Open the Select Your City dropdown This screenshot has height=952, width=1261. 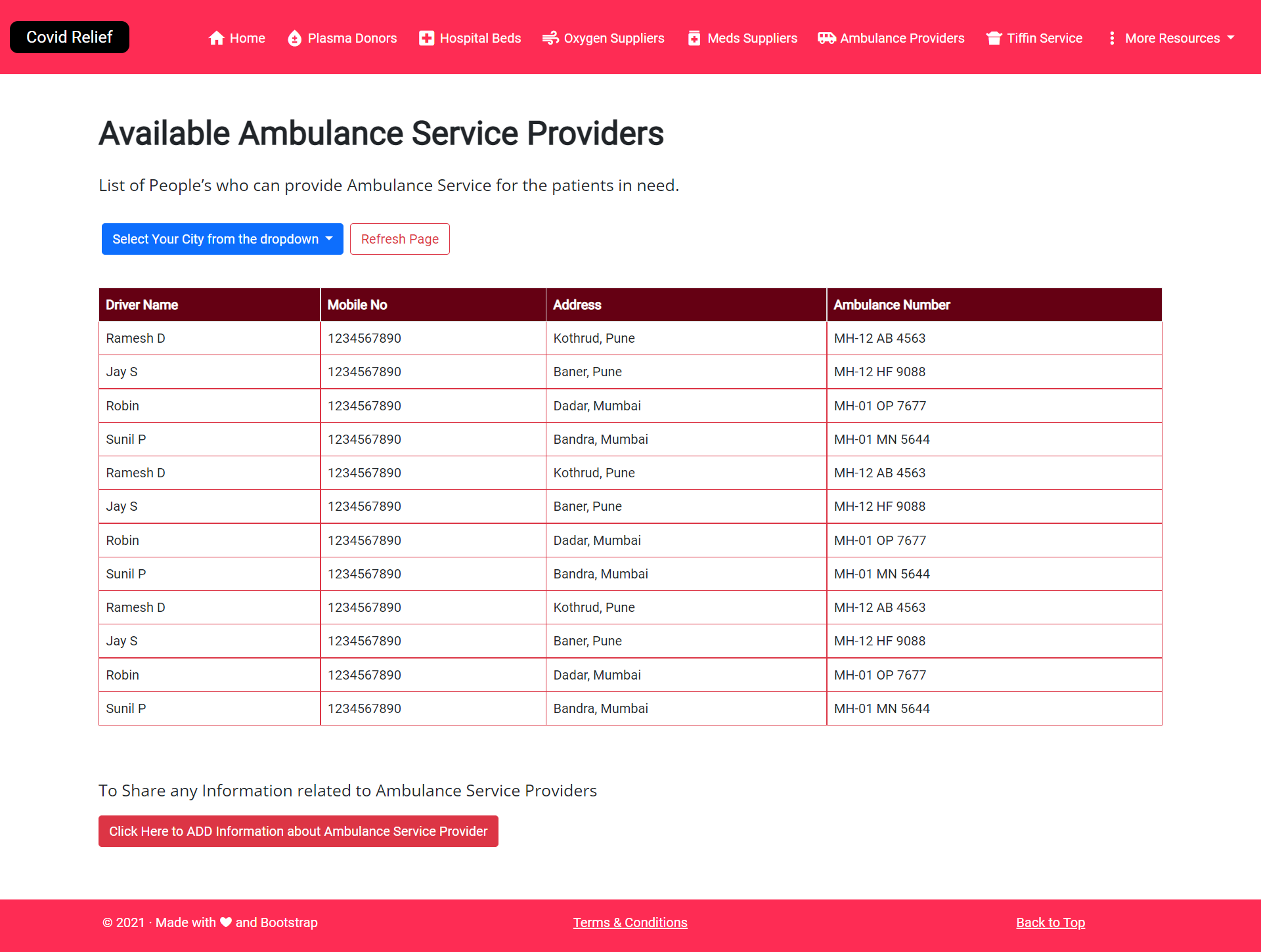tap(222, 239)
